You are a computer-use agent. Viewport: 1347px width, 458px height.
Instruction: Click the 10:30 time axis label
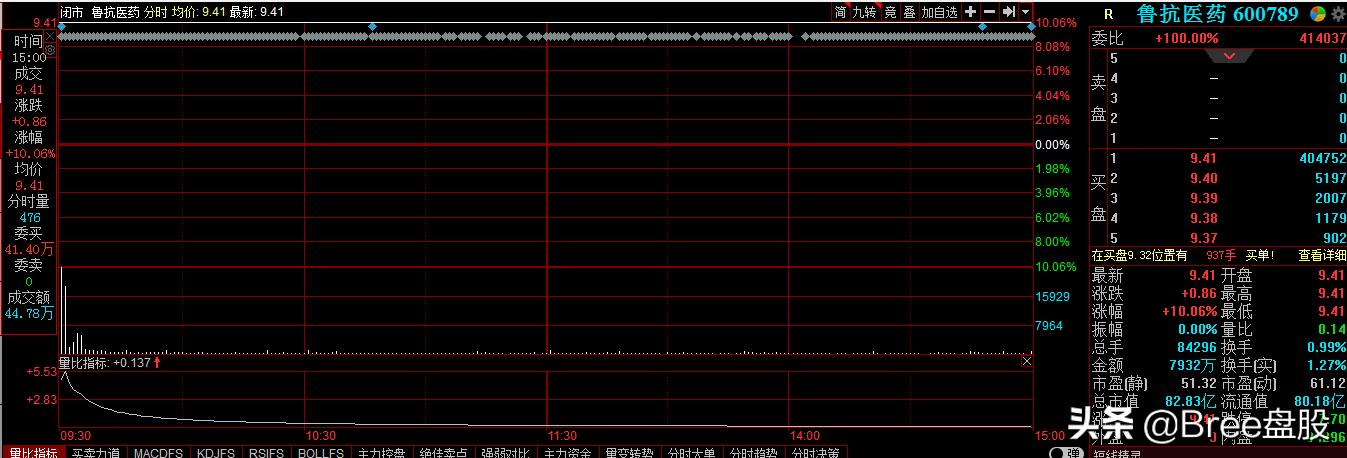point(320,436)
